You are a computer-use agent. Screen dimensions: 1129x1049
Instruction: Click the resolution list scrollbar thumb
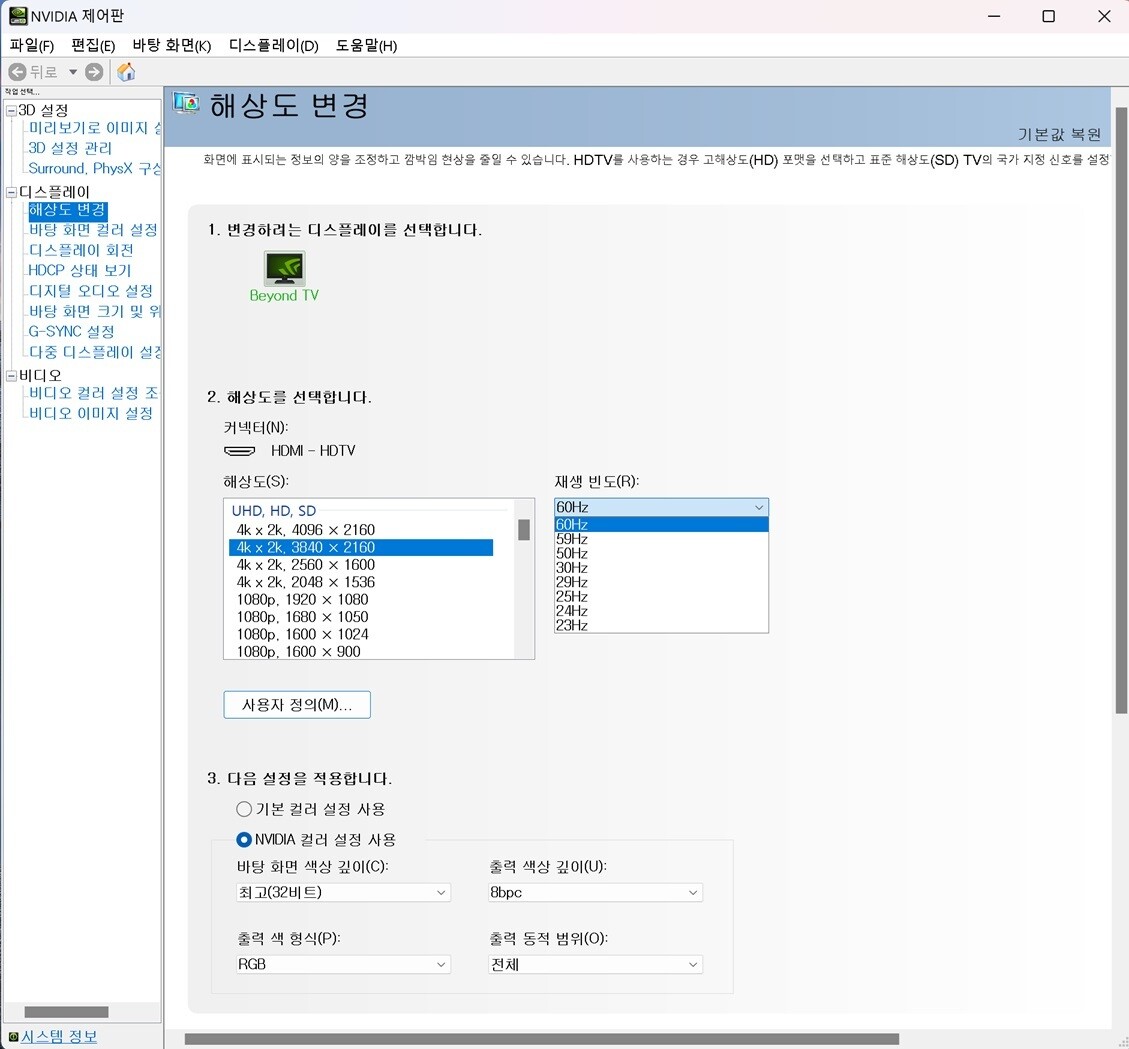click(x=524, y=530)
